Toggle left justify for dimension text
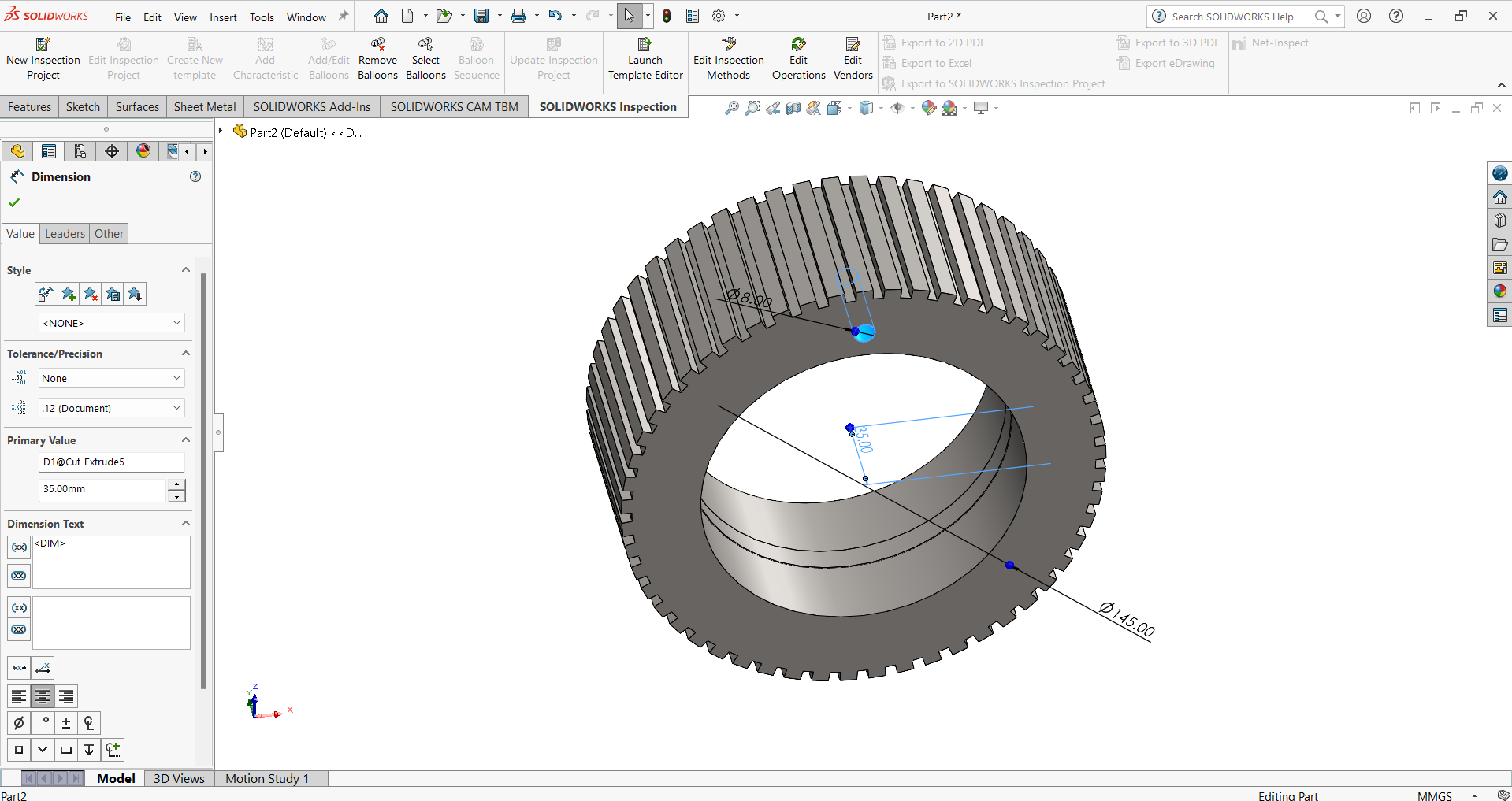1512x801 pixels. [x=19, y=696]
